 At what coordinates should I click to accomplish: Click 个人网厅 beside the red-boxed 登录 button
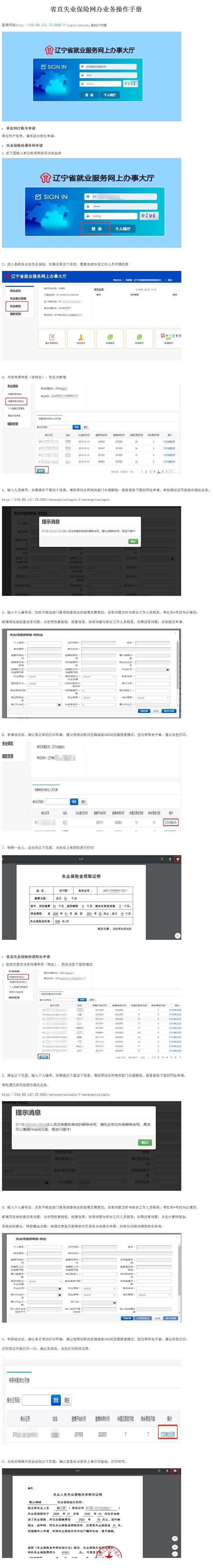click(122, 229)
